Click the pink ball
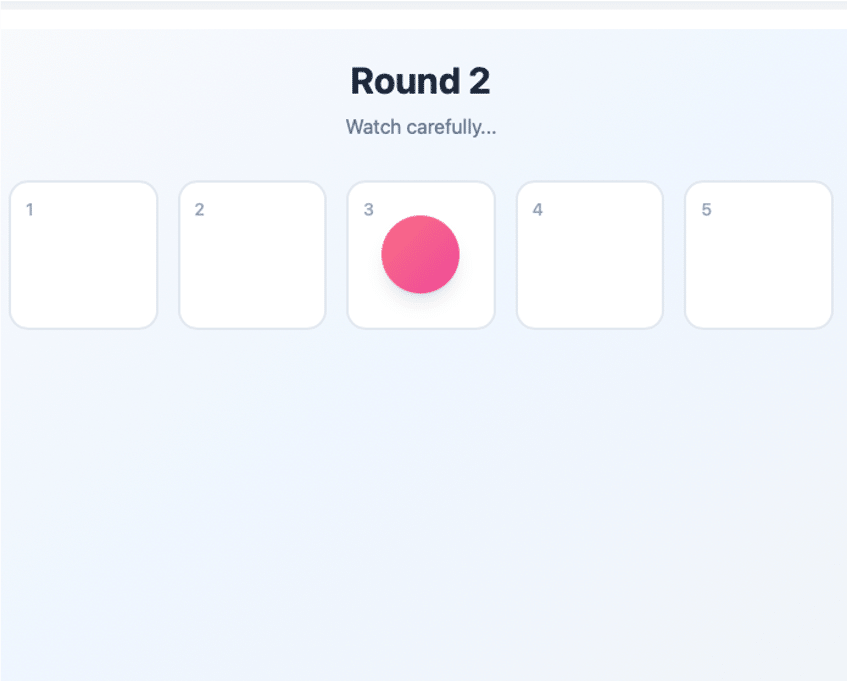The width and height of the screenshot is (847, 681). point(420,254)
